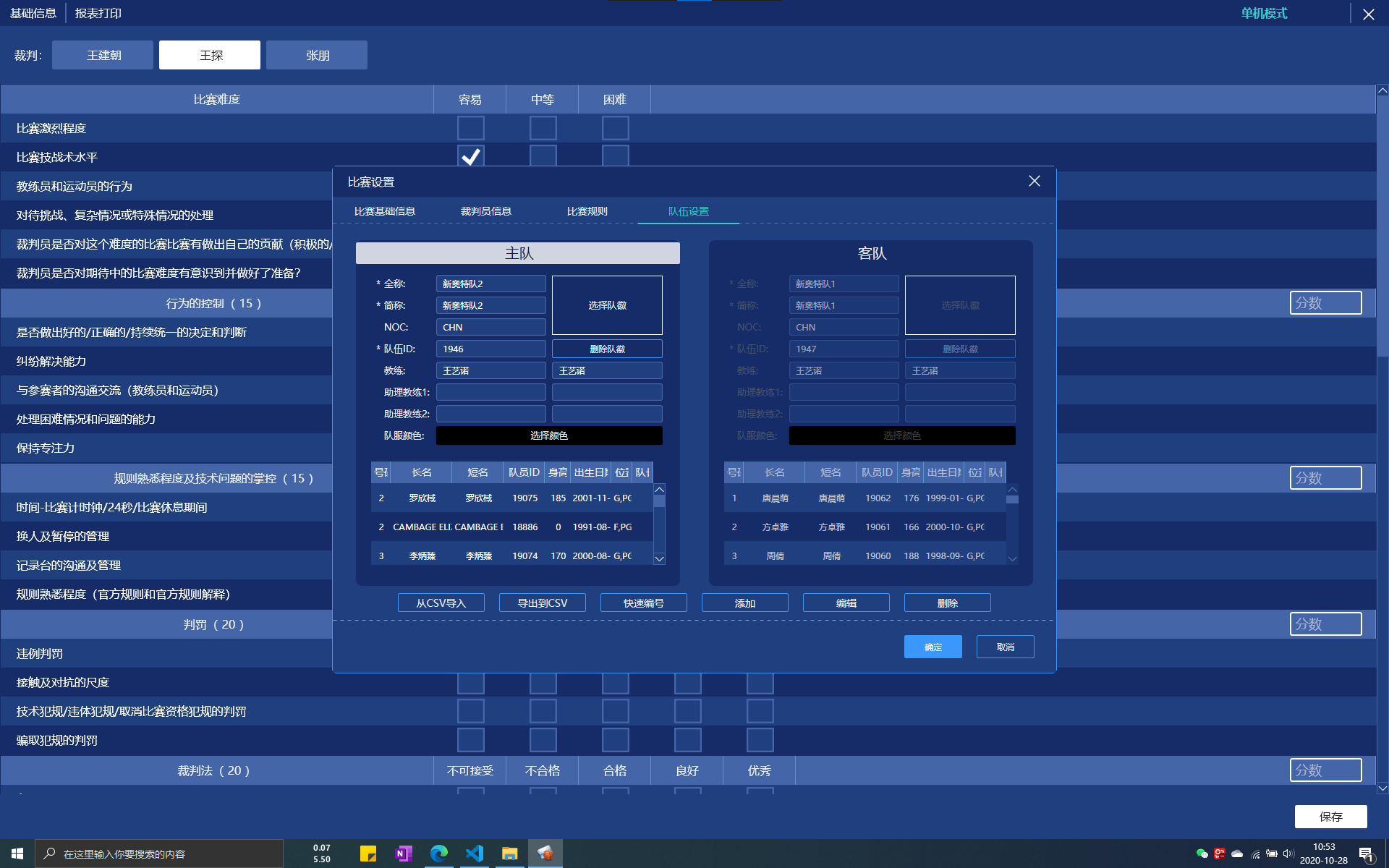Uncheck 容易 for 比赛技战术水平
The width and height of the screenshot is (1389, 868).
coord(470,156)
